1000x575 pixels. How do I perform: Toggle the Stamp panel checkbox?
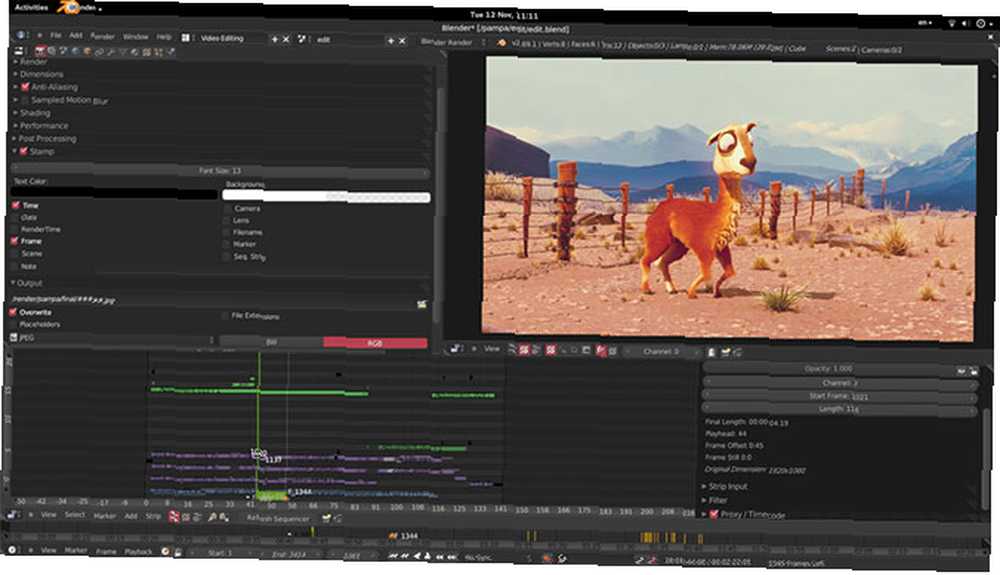(24, 151)
